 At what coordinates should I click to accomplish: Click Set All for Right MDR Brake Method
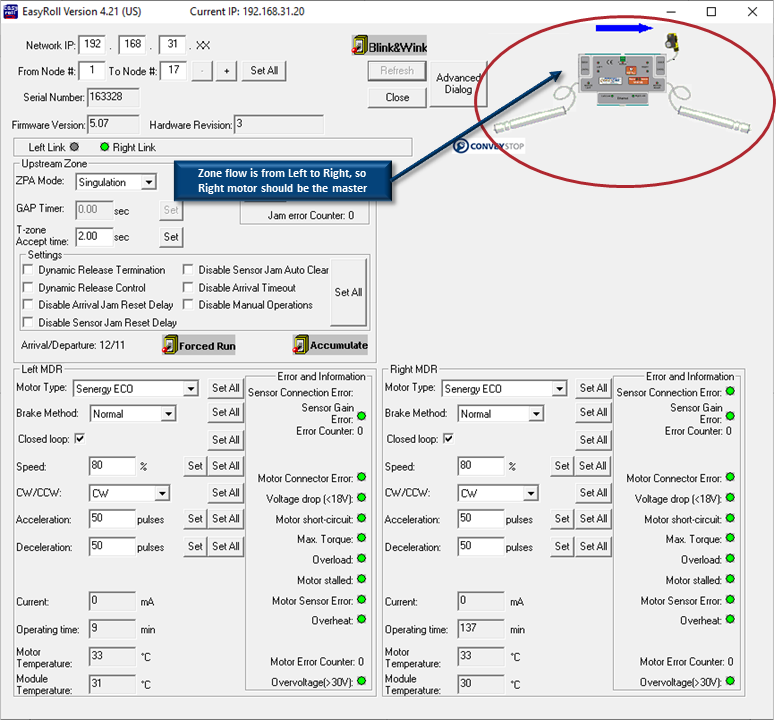click(593, 412)
